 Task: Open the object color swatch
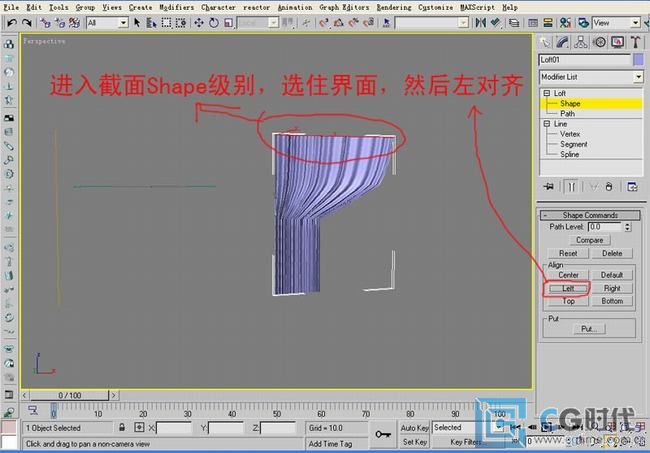[x=638, y=60]
